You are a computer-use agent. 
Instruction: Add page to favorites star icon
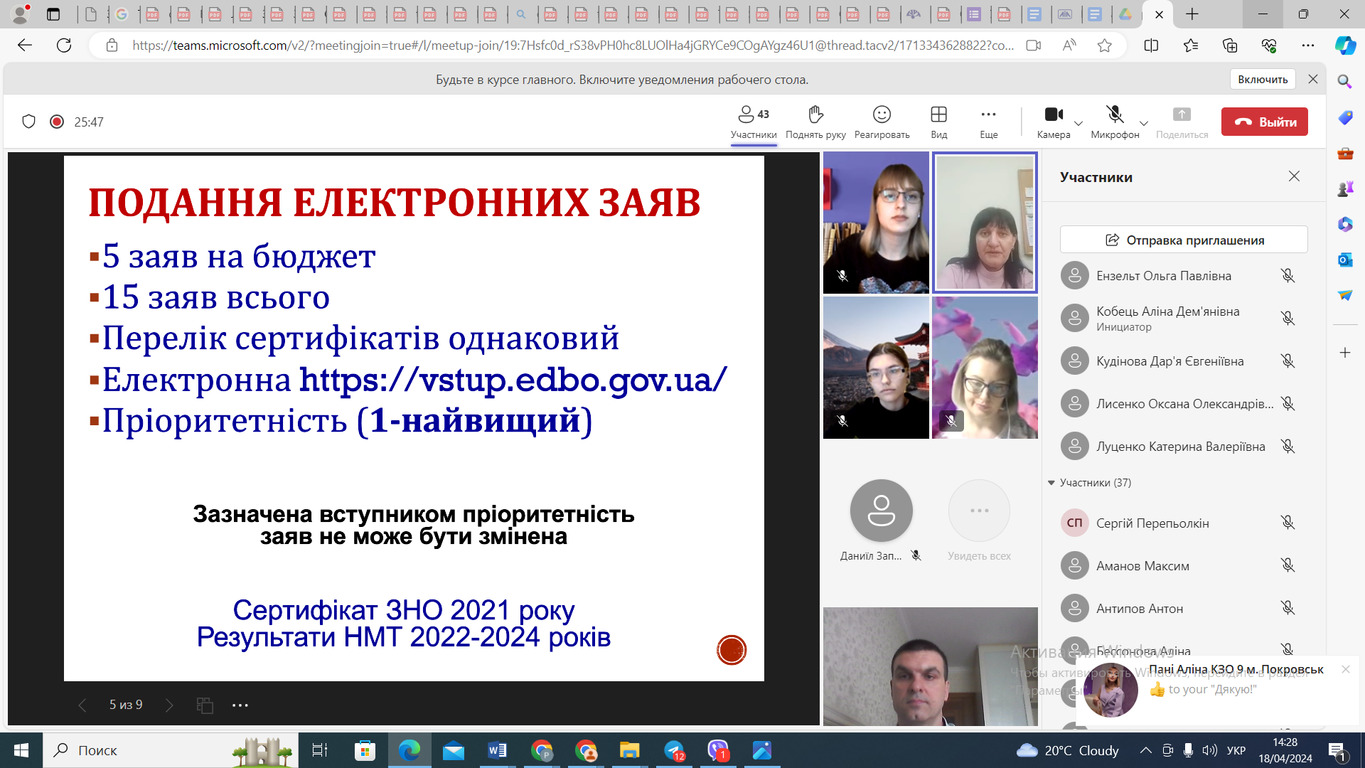tap(1104, 45)
